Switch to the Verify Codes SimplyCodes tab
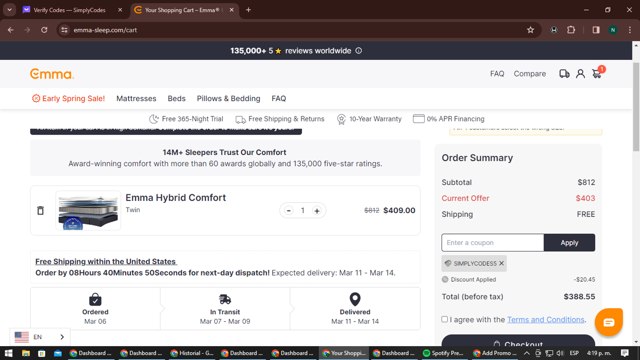640x360 pixels. click(69, 10)
